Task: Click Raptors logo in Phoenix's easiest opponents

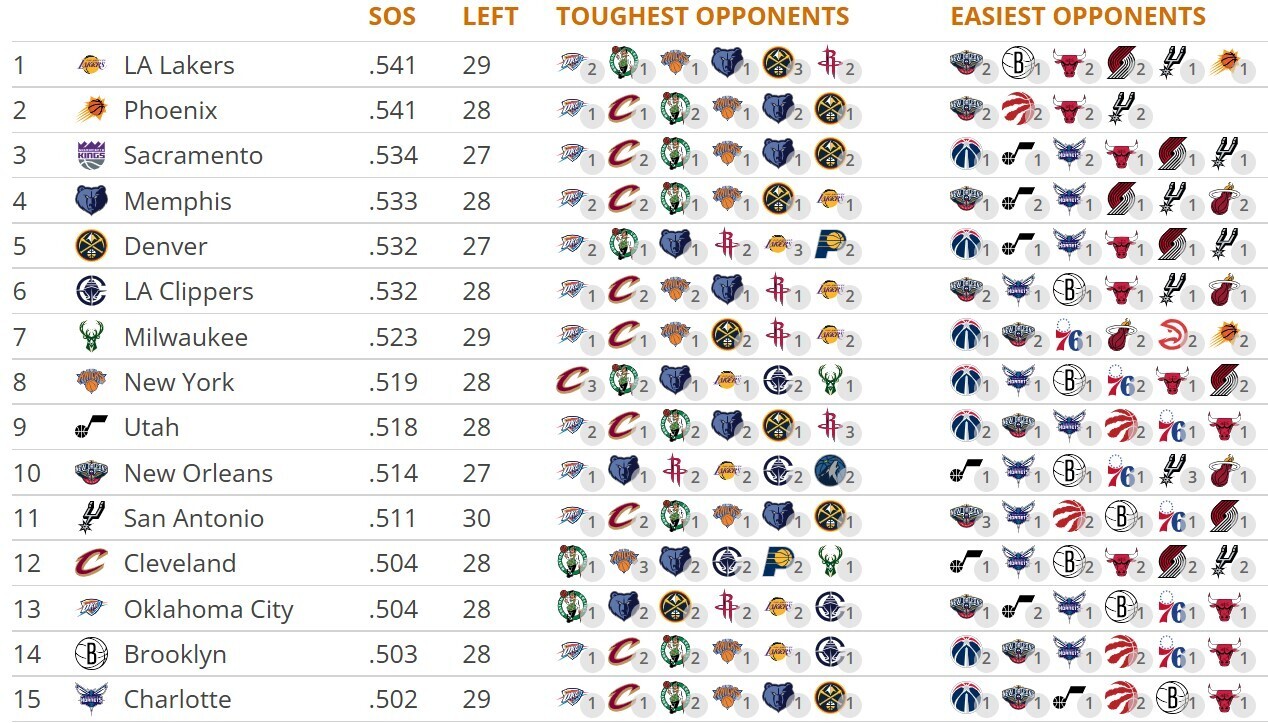Action: [x=1016, y=108]
